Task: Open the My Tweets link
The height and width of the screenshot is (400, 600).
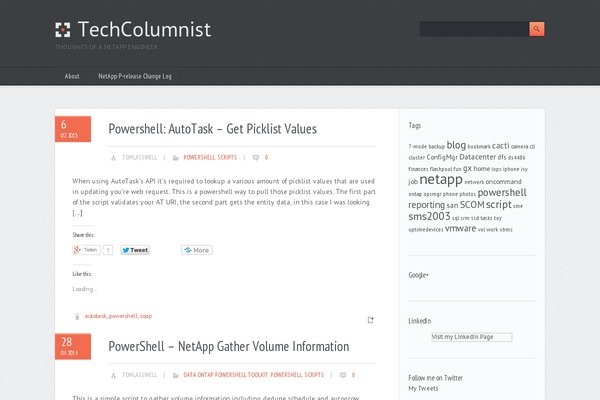Action: point(423,389)
